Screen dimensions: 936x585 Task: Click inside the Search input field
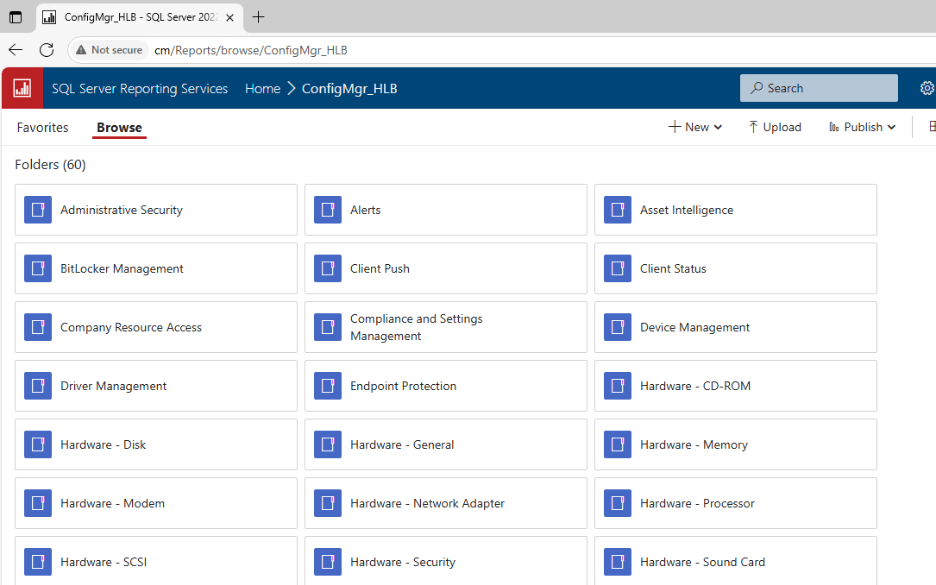(x=820, y=88)
